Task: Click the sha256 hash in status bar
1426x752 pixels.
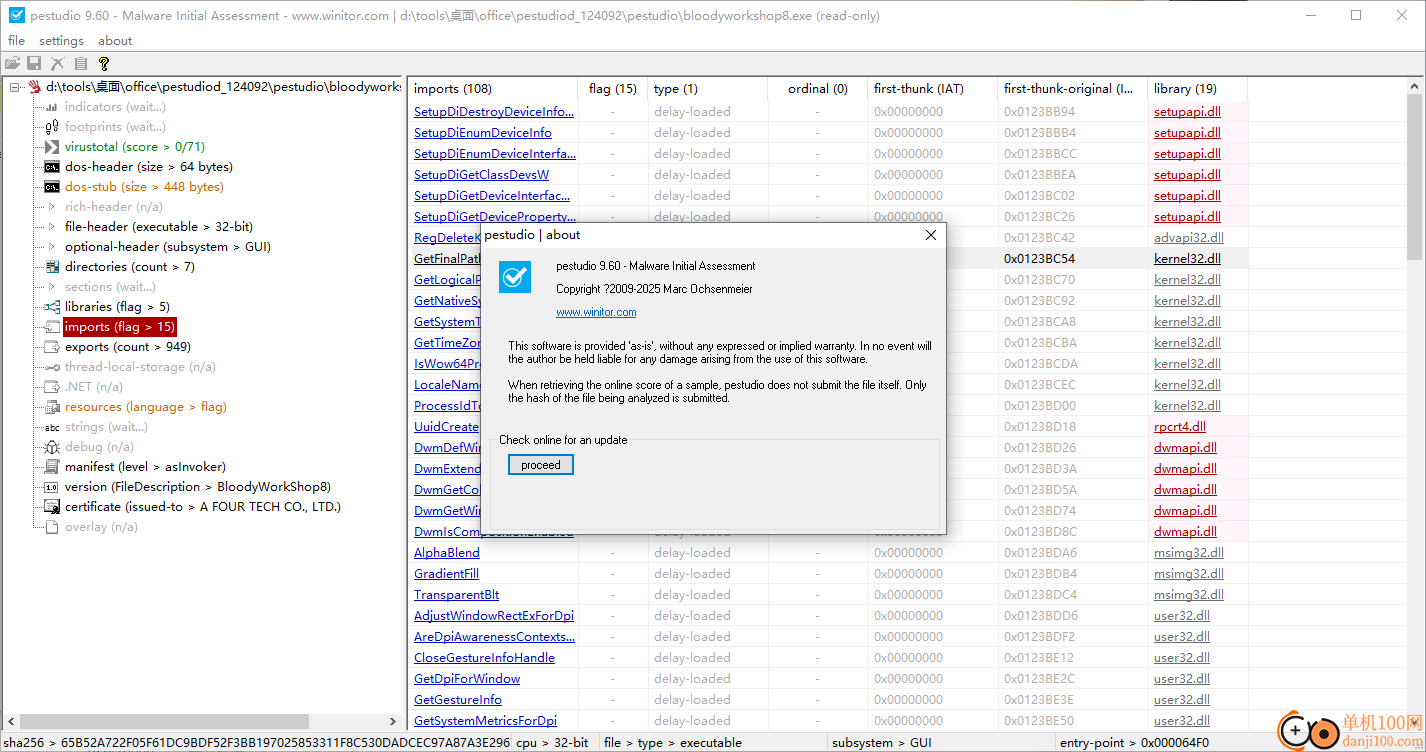Action: click(256, 743)
